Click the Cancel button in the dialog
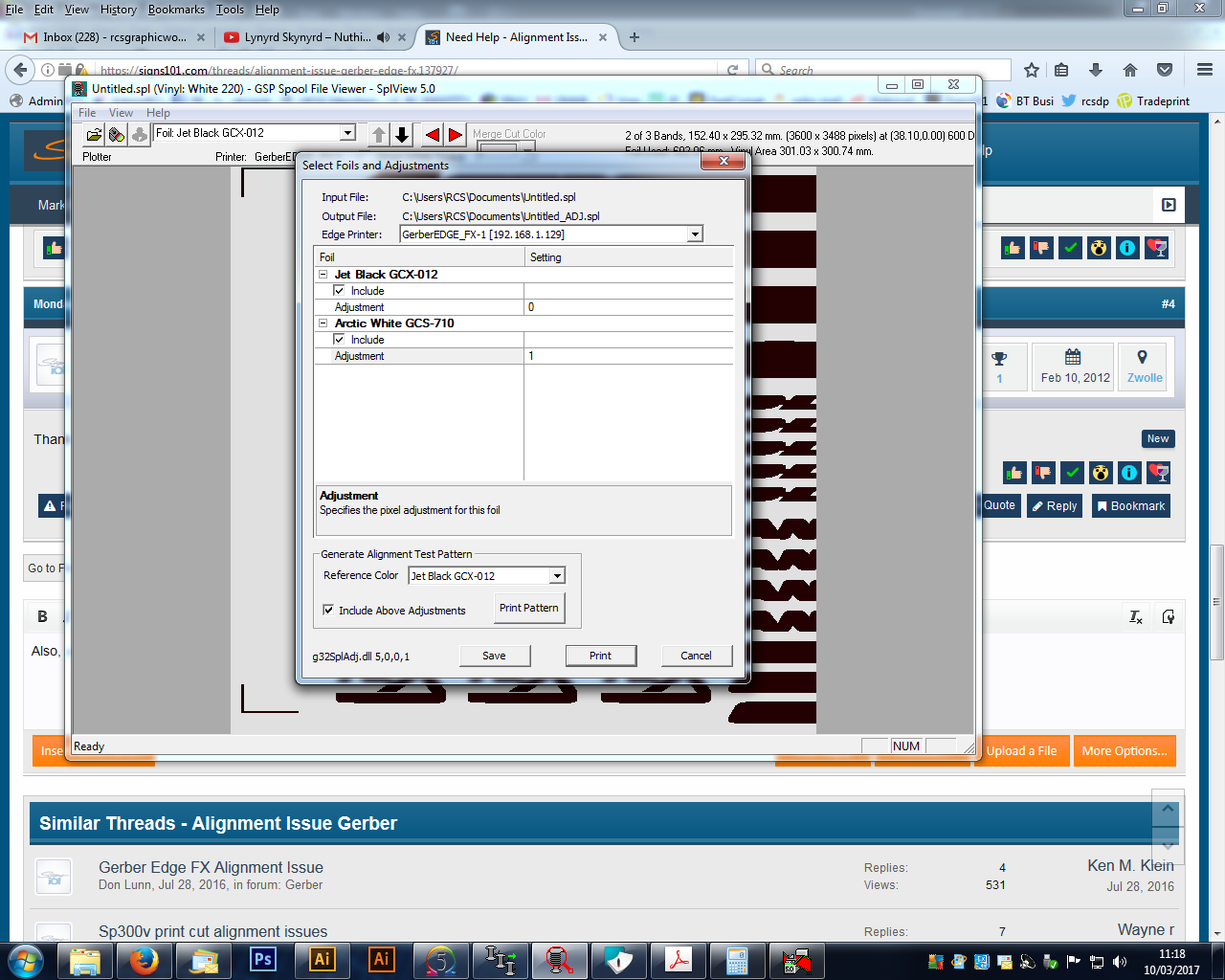The height and width of the screenshot is (980, 1225). pos(696,656)
